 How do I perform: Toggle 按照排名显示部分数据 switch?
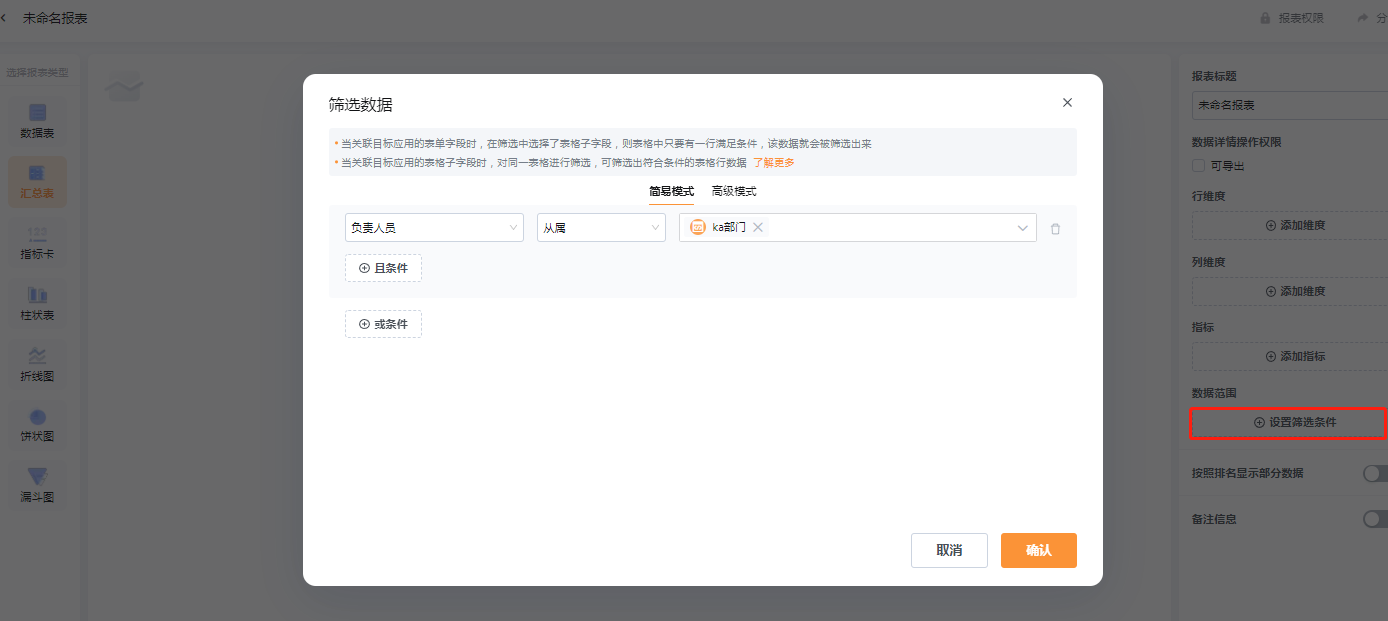click(x=1376, y=473)
